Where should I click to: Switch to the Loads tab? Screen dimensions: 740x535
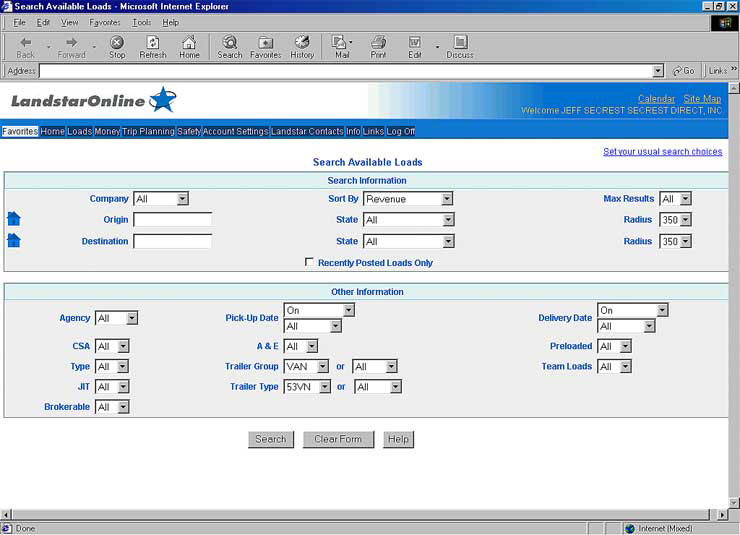click(79, 131)
